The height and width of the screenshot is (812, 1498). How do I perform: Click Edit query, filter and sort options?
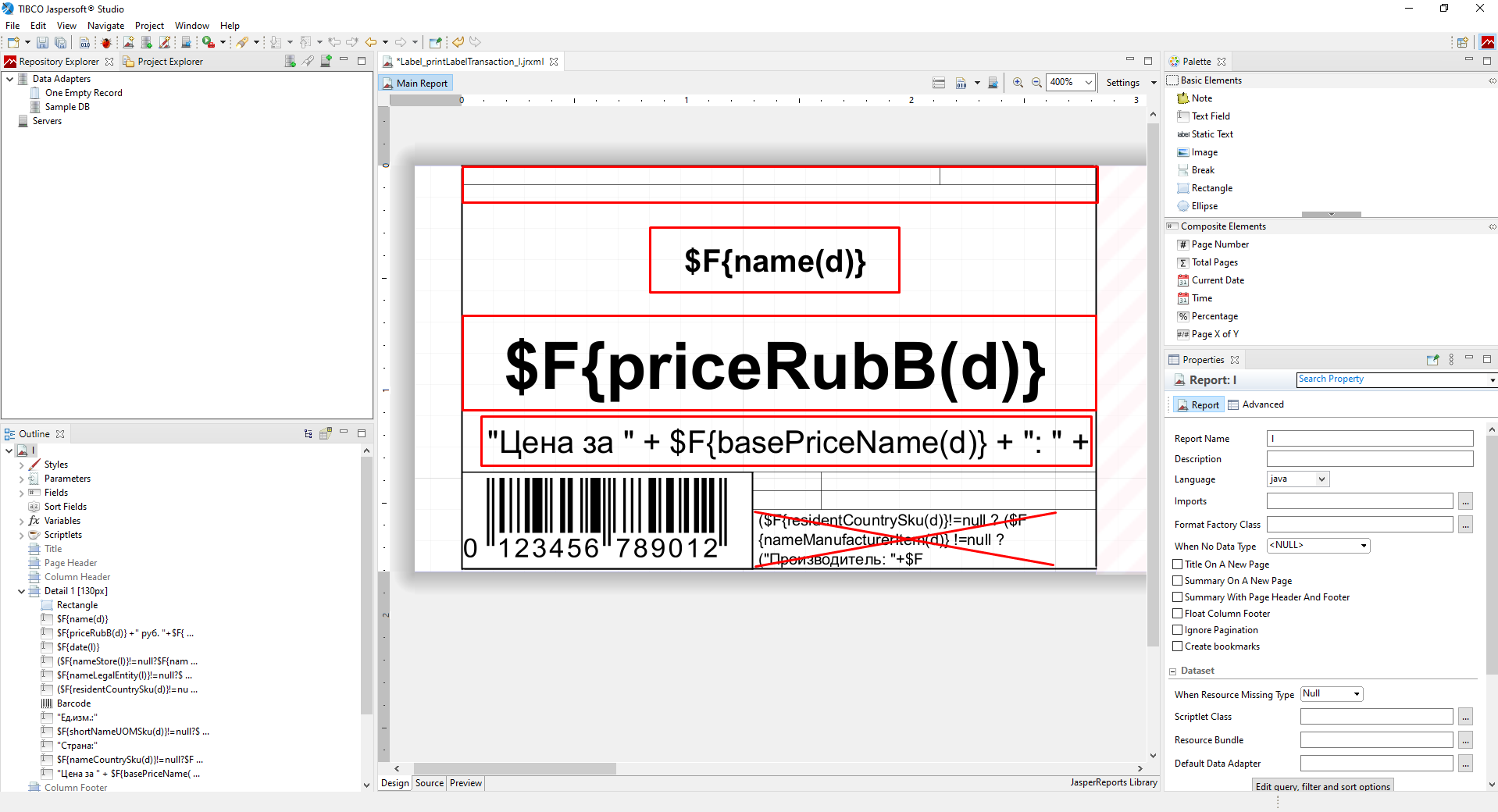click(1322, 786)
